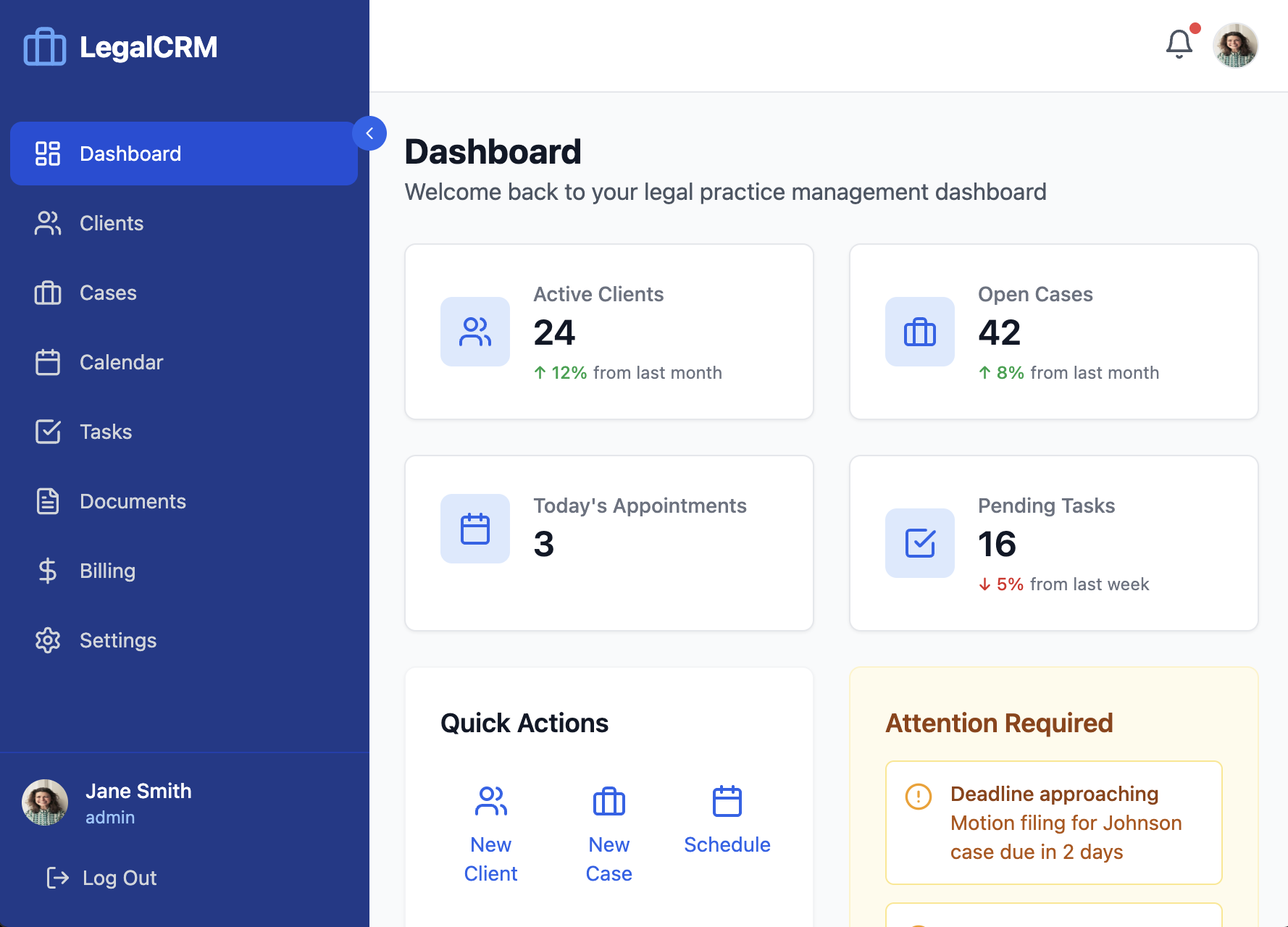Viewport: 1288px width, 927px height.
Task: Click Jane Smith's sidebar avatar
Action: click(x=45, y=802)
